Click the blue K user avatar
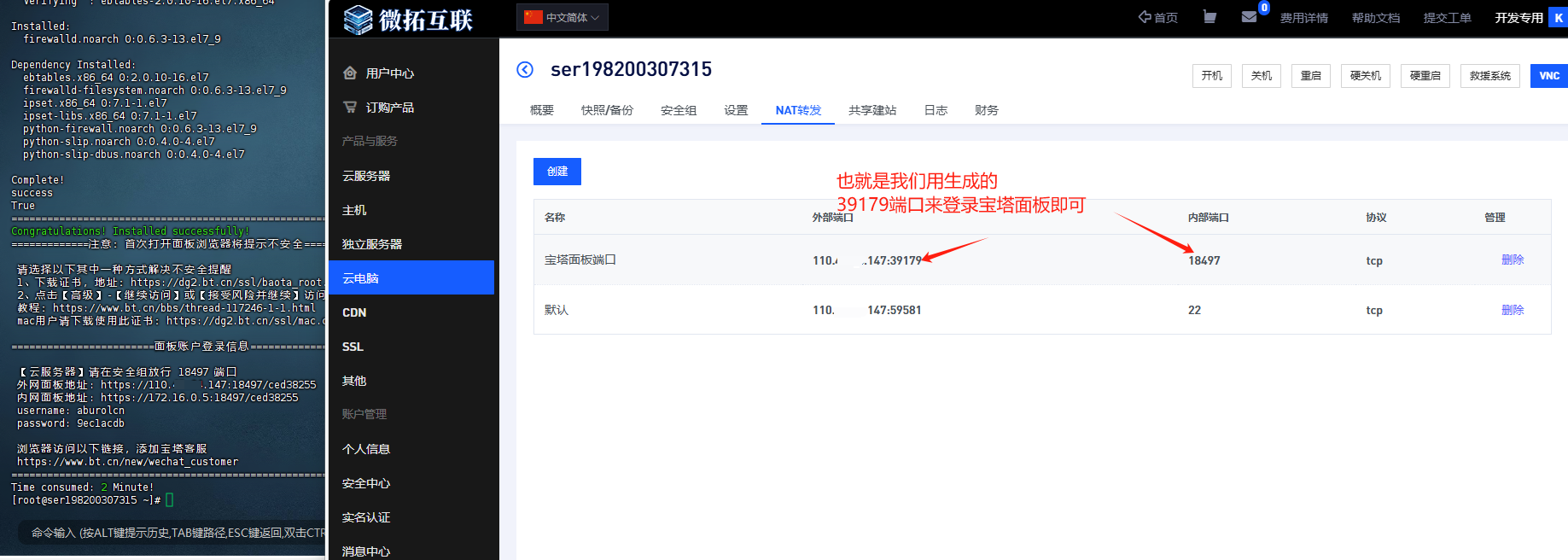The image size is (1568, 560). (1558, 17)
